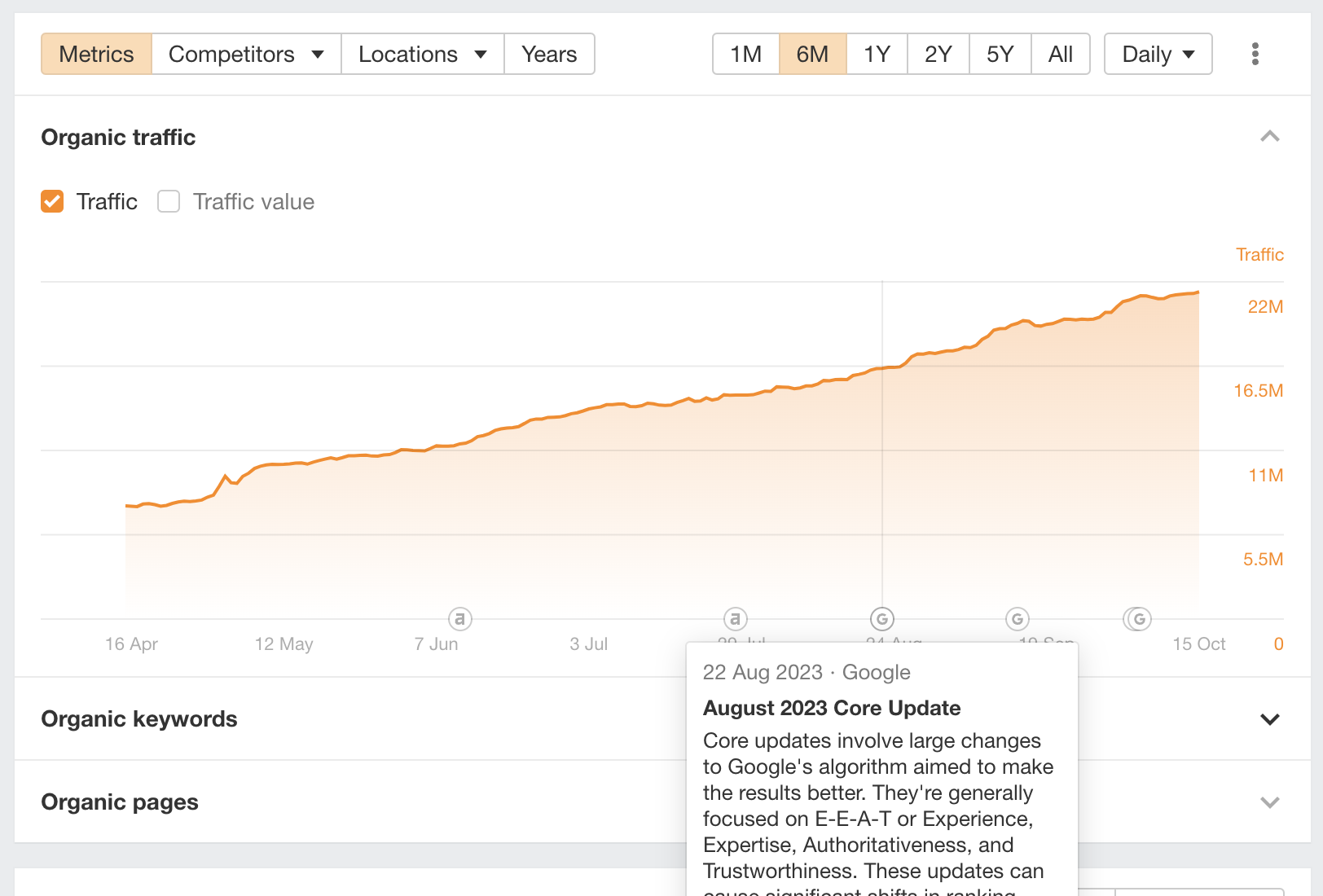Viewport: 1323px width, 896px height.
Task: Click the '12 May' x-axis date
Action: point(283,644)
